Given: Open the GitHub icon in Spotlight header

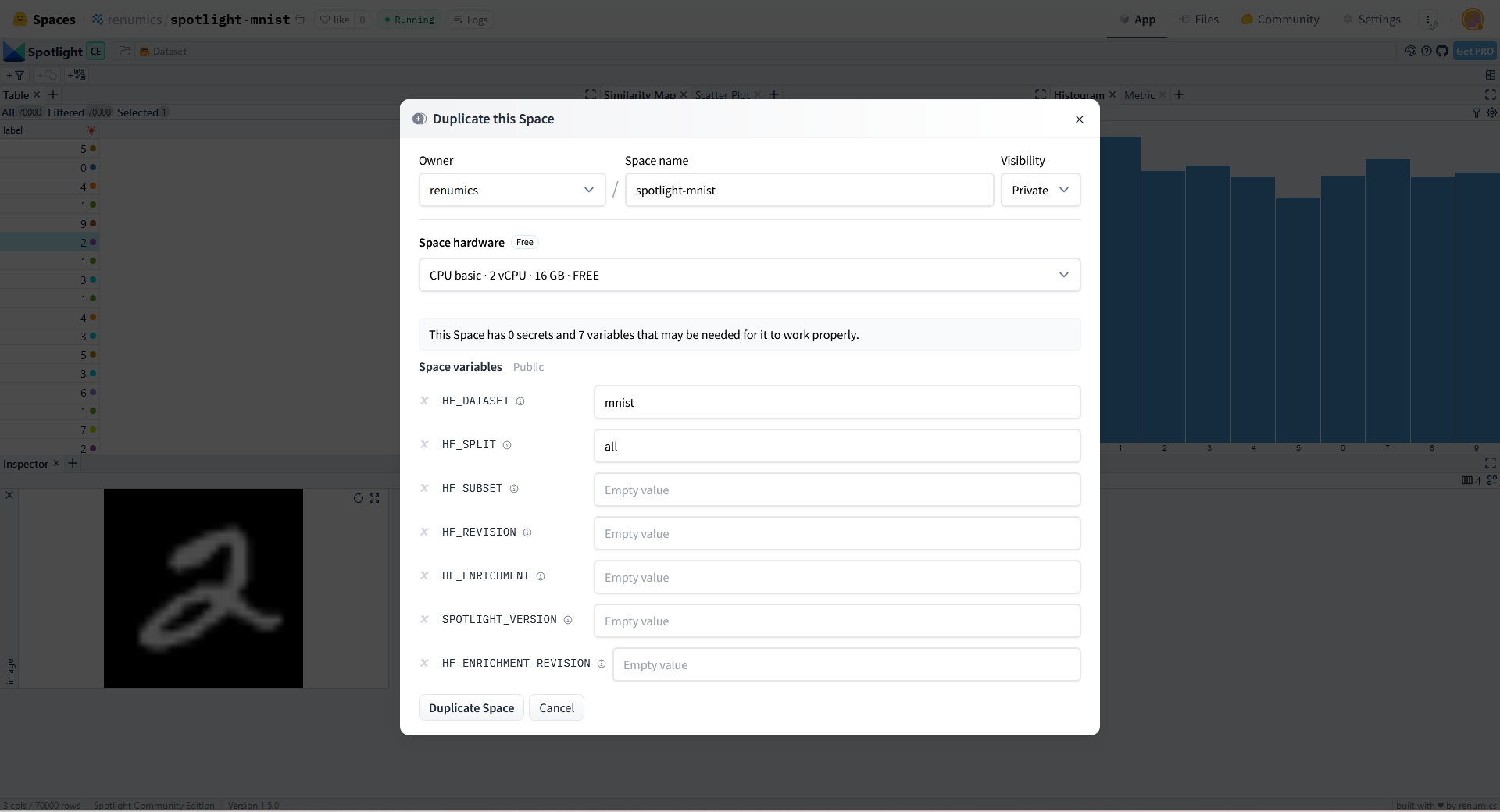Looking at the screenshot, I should coord(1442,51).
